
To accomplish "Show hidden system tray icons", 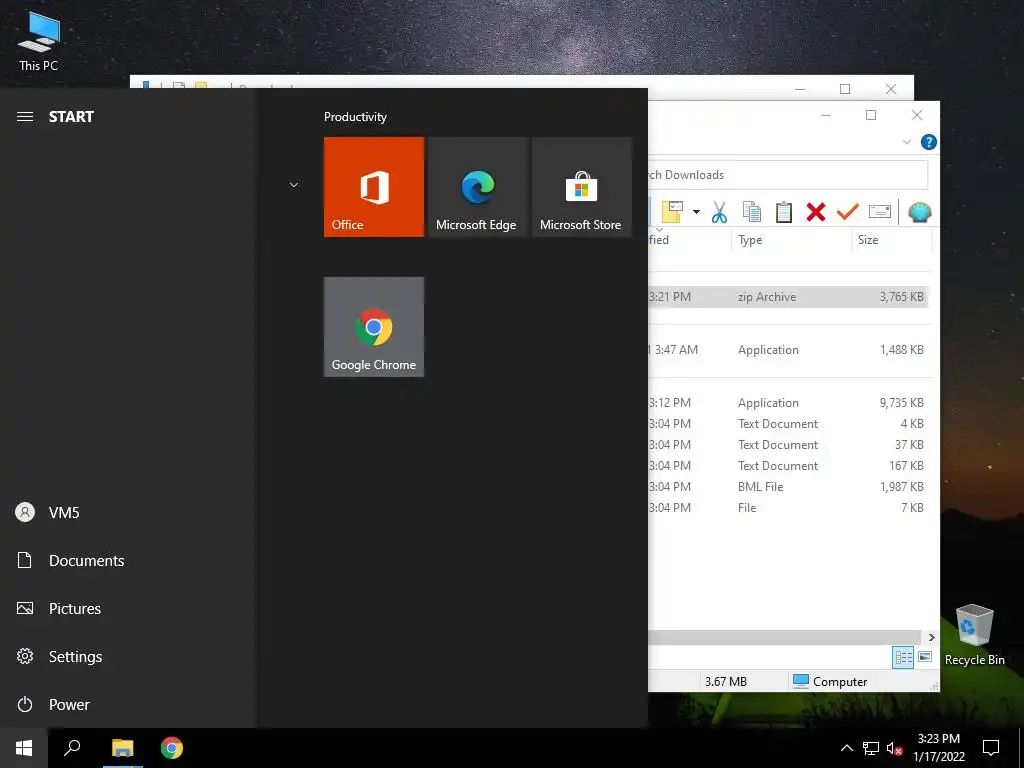I will tap(846, 748).
